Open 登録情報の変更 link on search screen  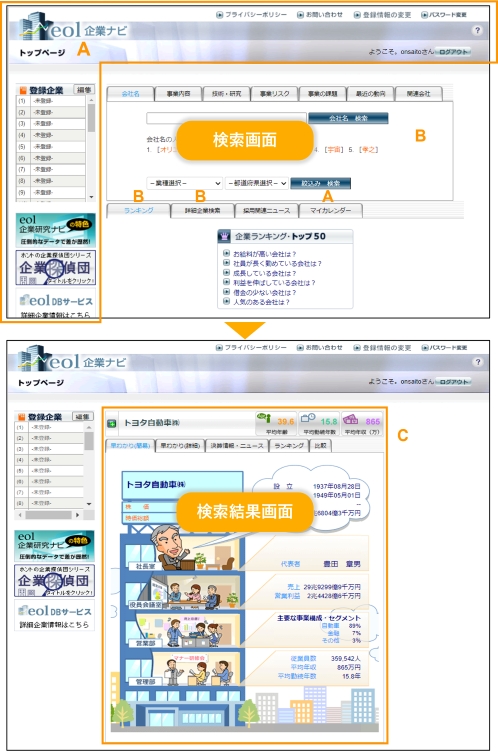pos(383,15)
